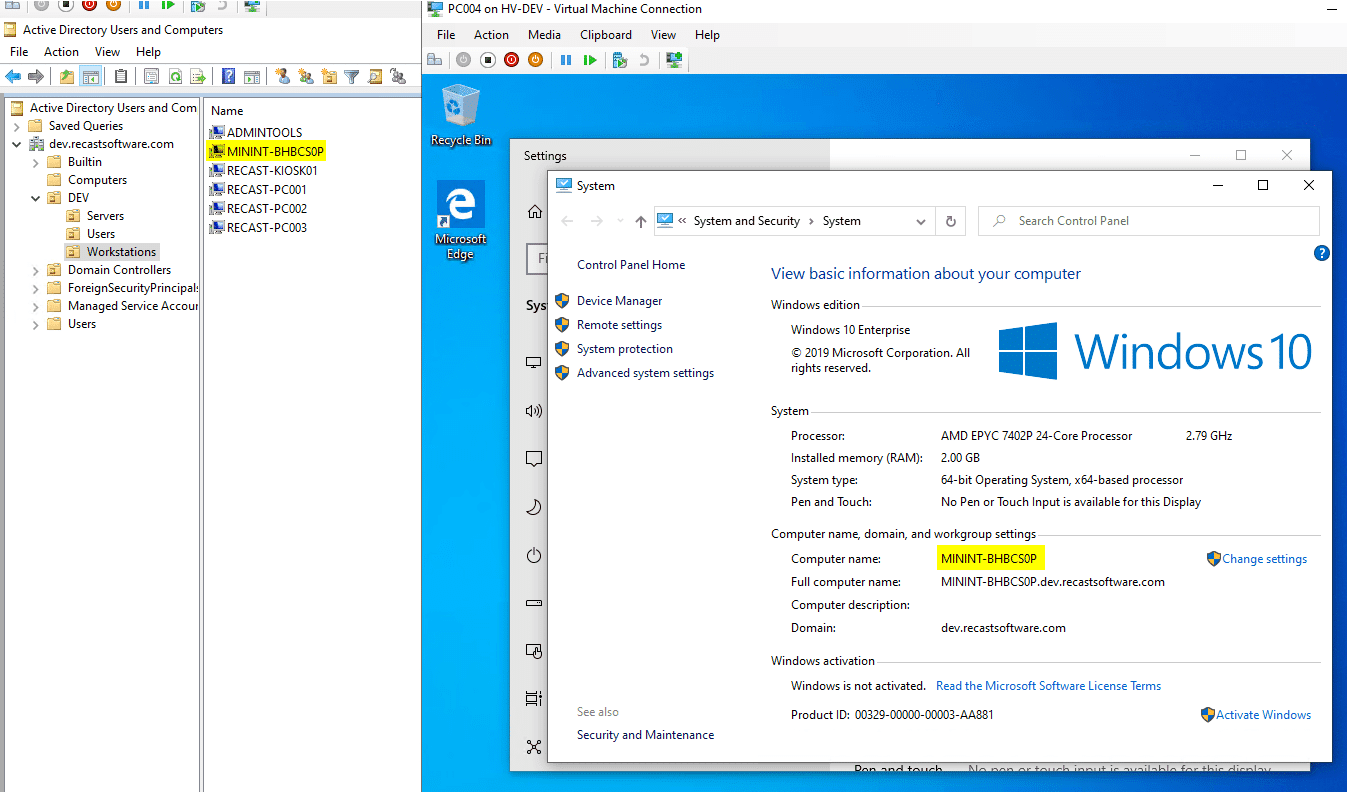Activate Windows via the activation link
The height and width of the screenshot is (792, 1347).
[1262, 714]
